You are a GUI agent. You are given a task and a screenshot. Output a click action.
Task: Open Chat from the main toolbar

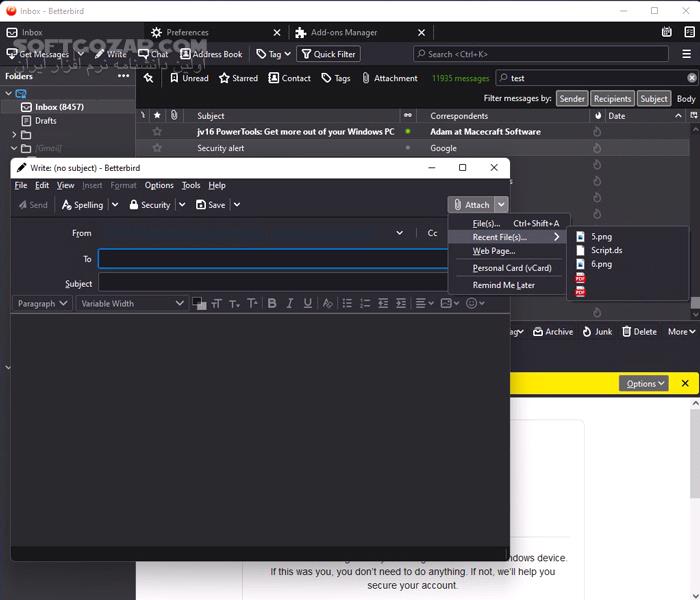coord(153,54)
